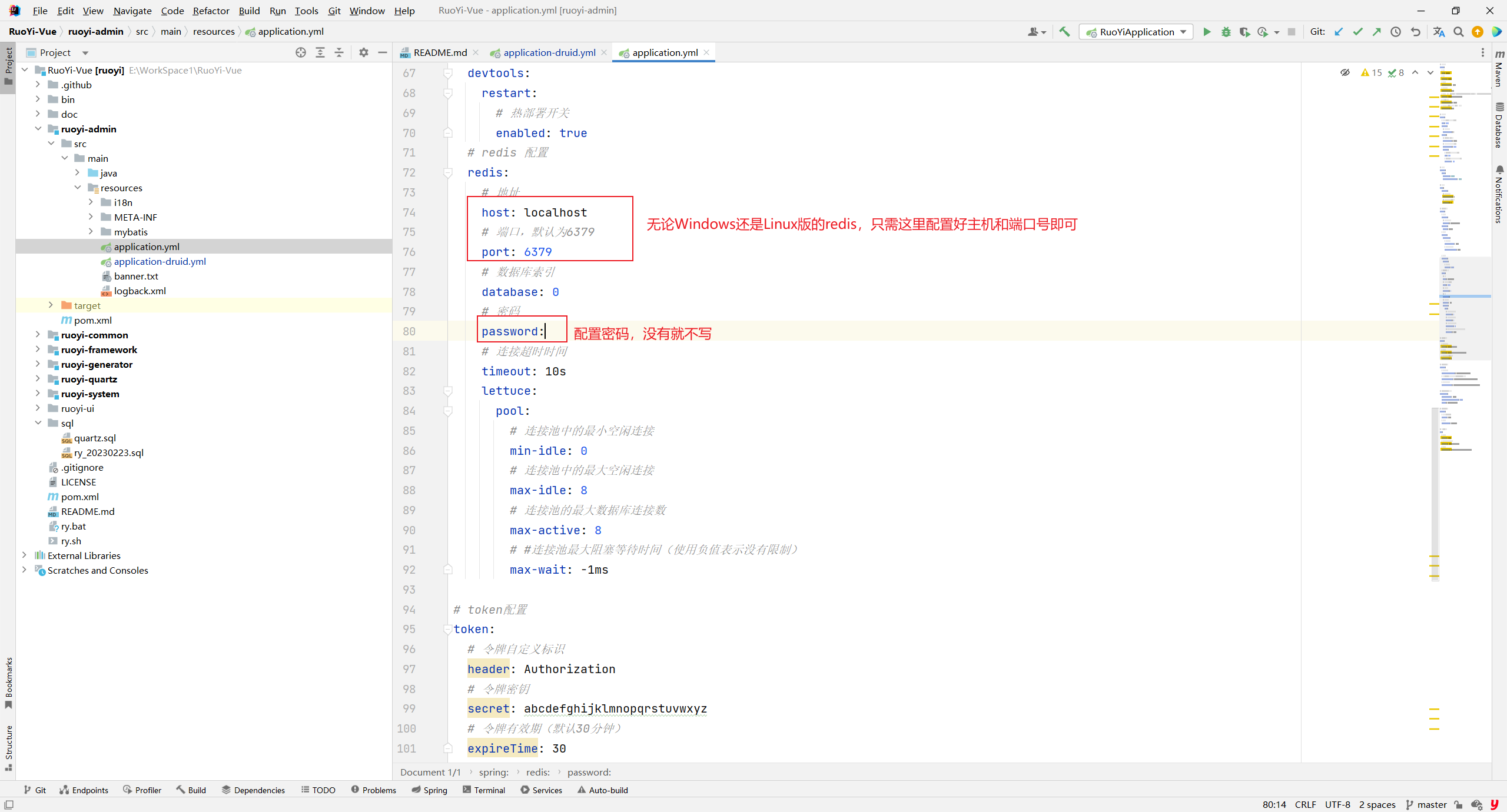
Task: Expand the ruoyi-common module
Action: tap(37, 334)
